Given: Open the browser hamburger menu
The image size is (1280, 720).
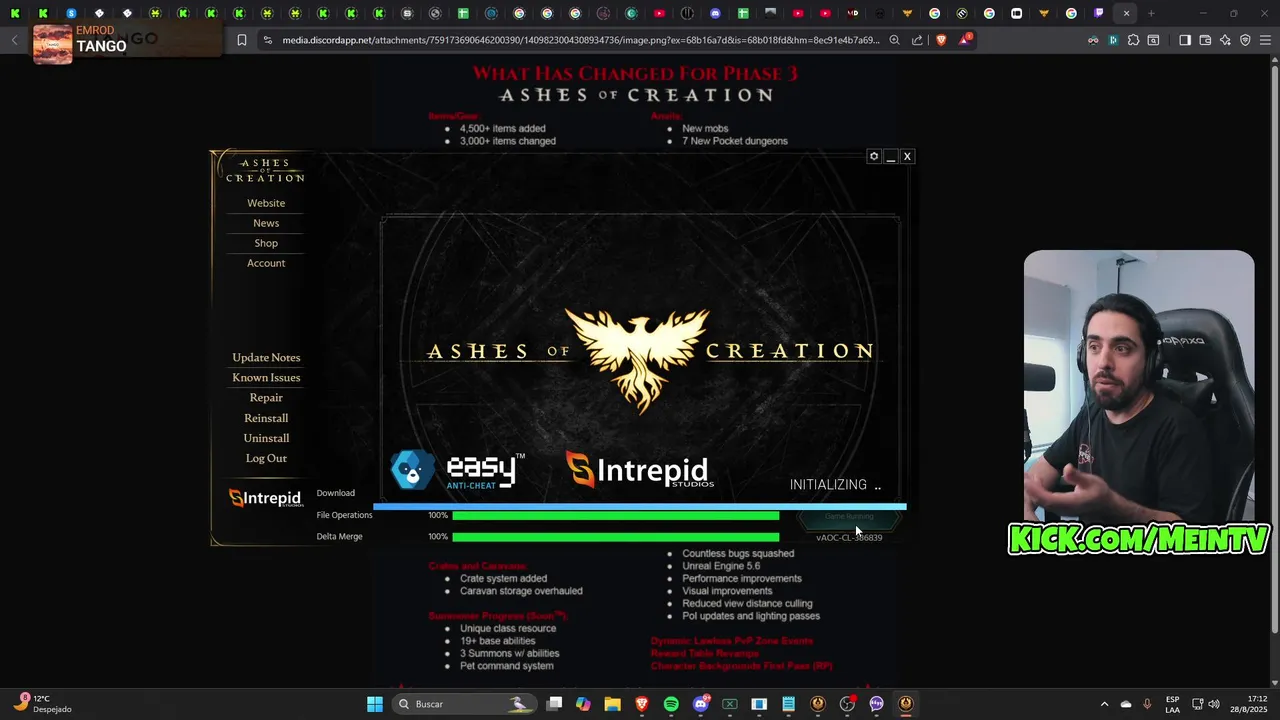Looking at the screenshot, I should [x=1266, y=40].
